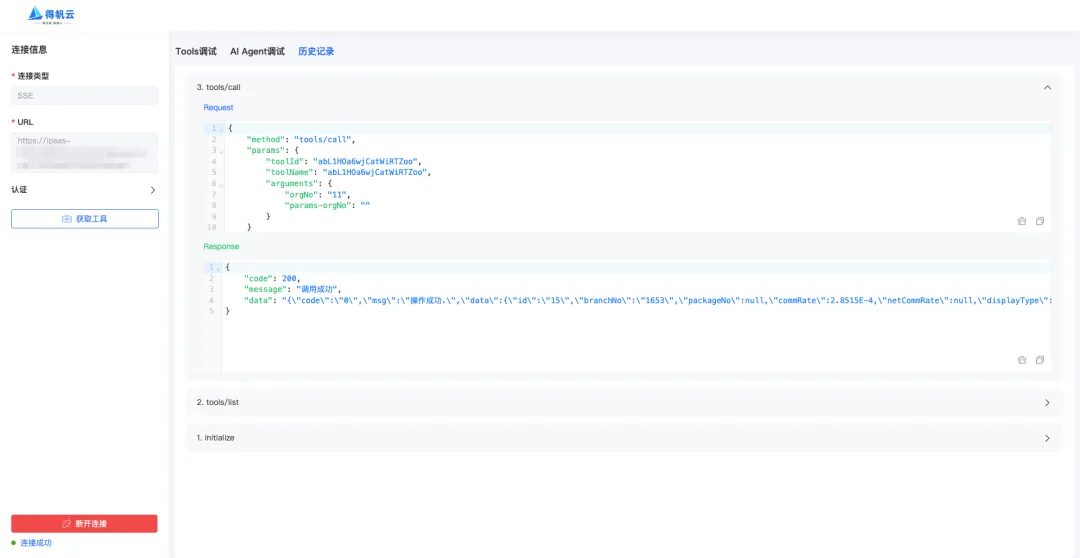Image resolution: width=1080 pixels, height=558 pixels.
Task: Fold the "params" block at line 3
Action: tap(220, 150)
